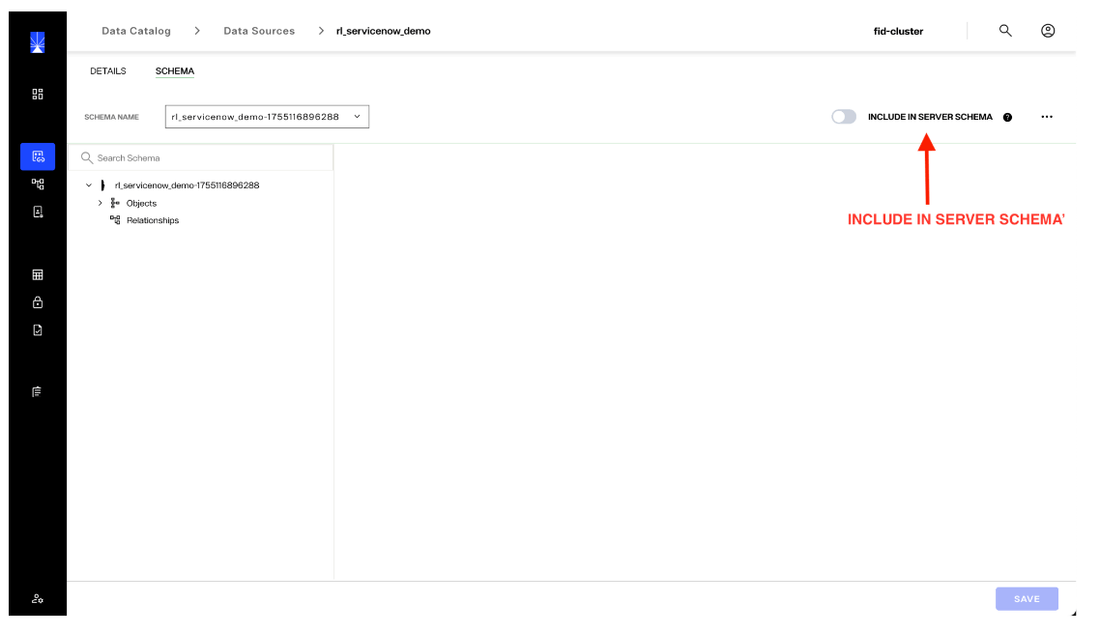Image resolution: width=1100 pixels, height=629 pixels.
Task: Open the identity badge icon in the sidebar
Action: coord(38,212)
